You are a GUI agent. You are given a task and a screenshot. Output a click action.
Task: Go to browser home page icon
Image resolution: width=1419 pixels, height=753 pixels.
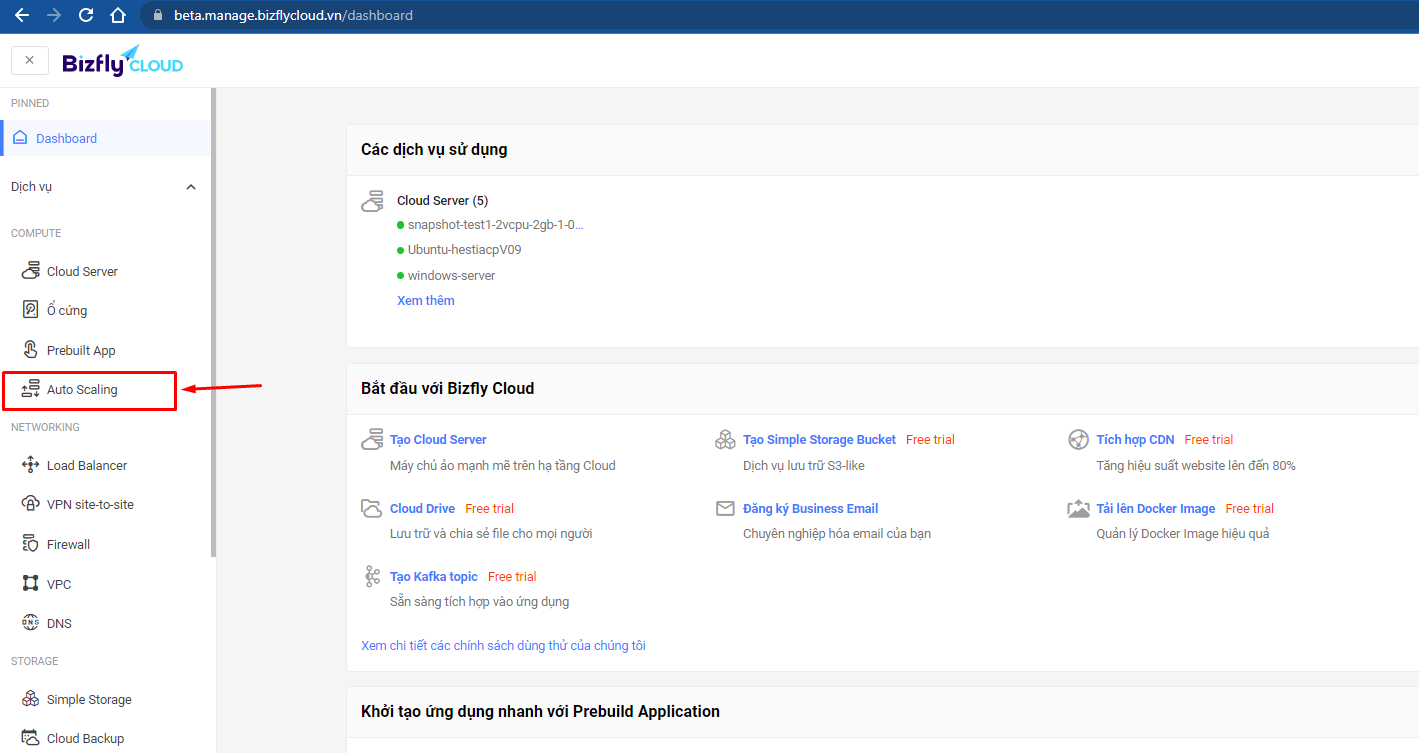pyautogui.click(x=118, y=15)
